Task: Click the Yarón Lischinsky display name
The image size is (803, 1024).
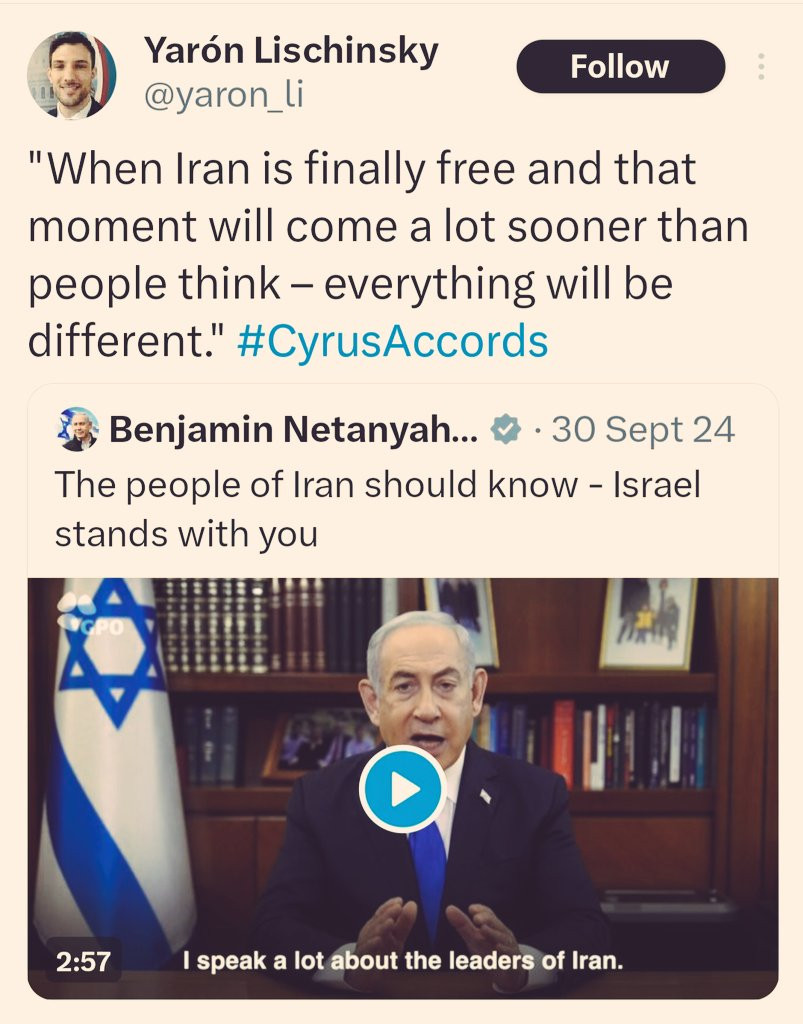Action: [x=291, y=51]
